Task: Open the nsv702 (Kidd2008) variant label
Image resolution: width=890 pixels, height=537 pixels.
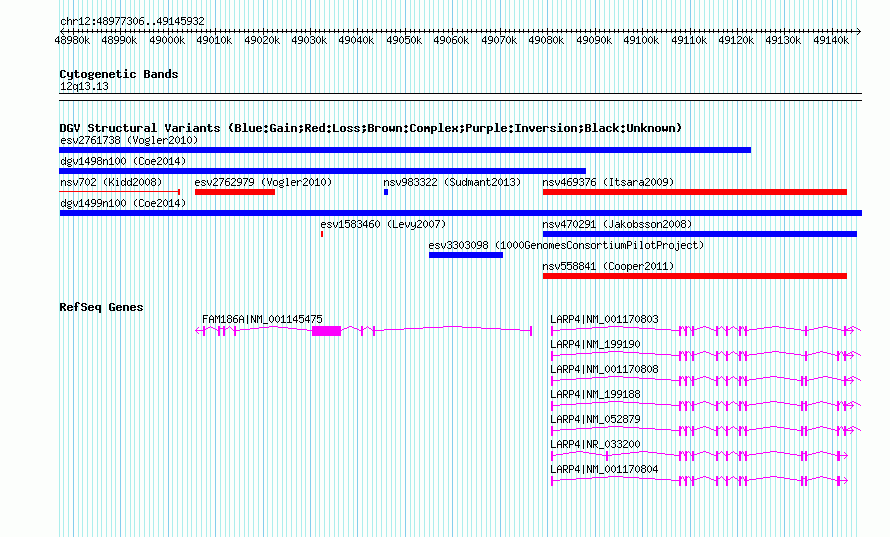Action: click(x=111, y=182)
